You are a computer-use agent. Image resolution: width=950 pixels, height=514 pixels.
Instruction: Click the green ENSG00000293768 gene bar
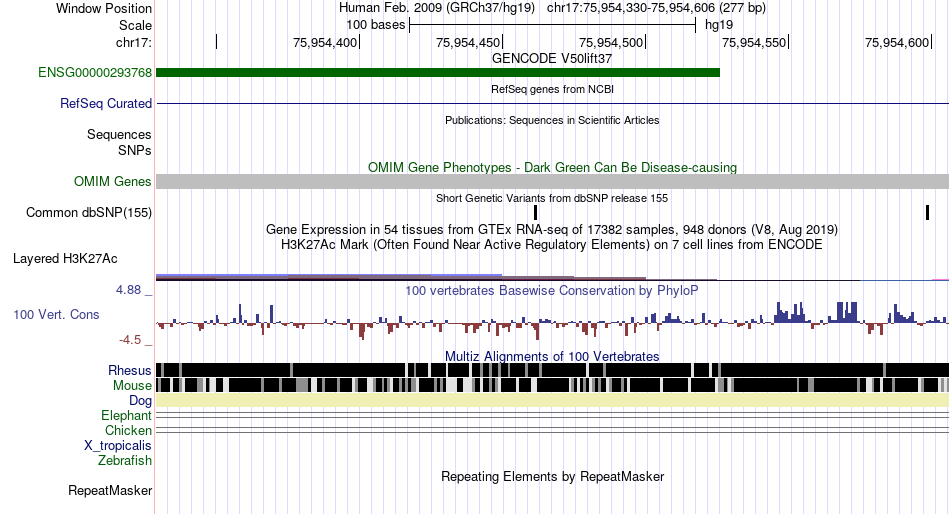click(438, 73)
